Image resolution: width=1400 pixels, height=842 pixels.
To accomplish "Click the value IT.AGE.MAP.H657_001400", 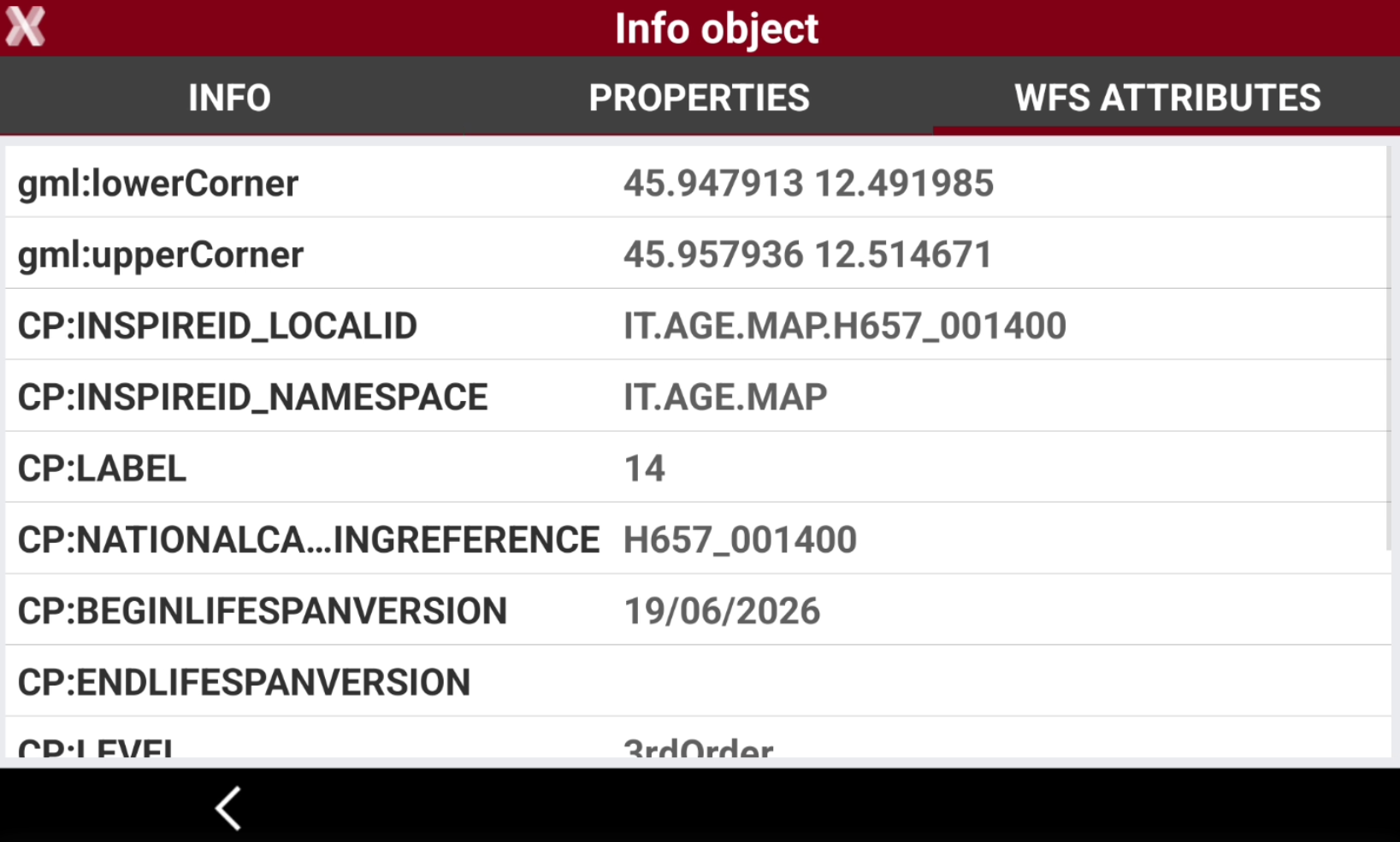I will tap(844, 326).
